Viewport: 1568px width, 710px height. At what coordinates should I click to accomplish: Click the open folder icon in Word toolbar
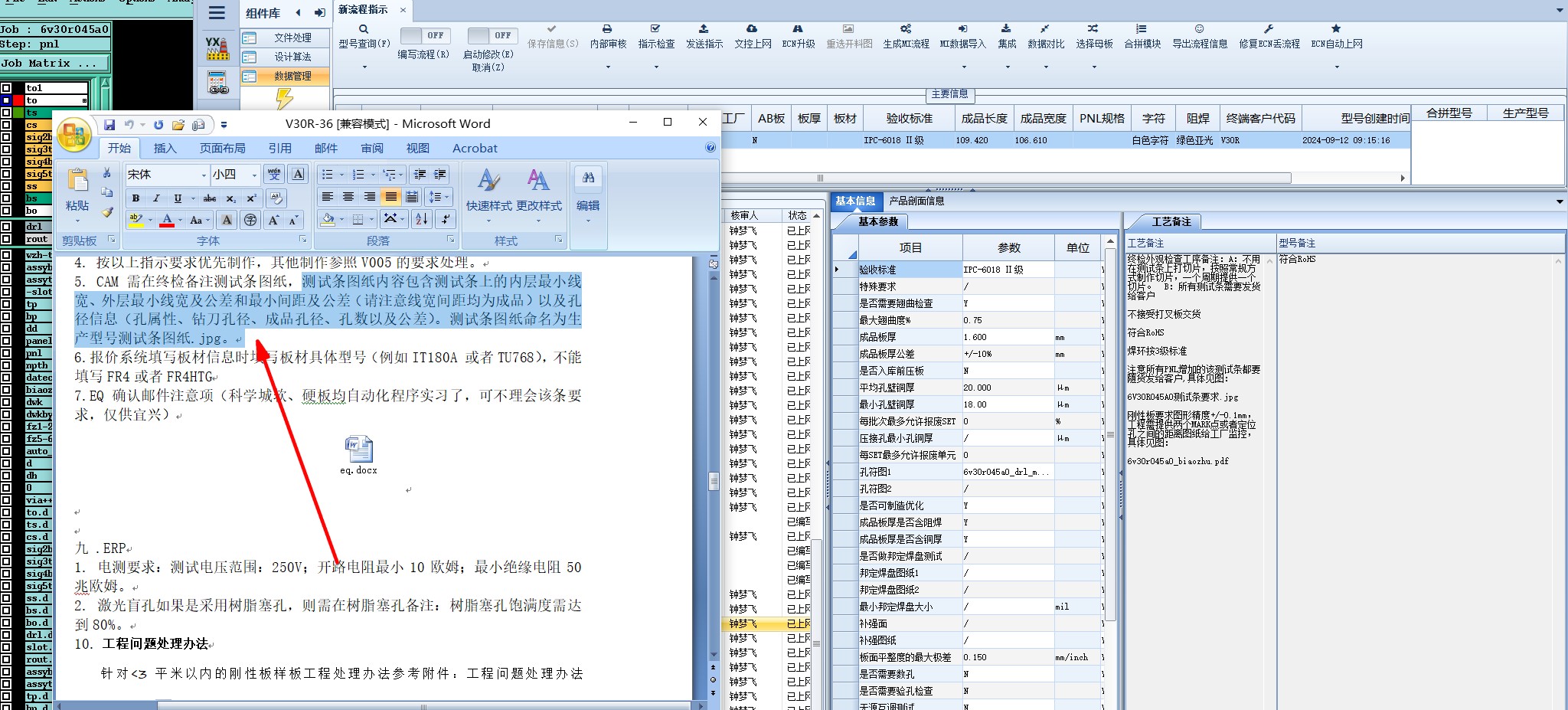pos(178,125)
